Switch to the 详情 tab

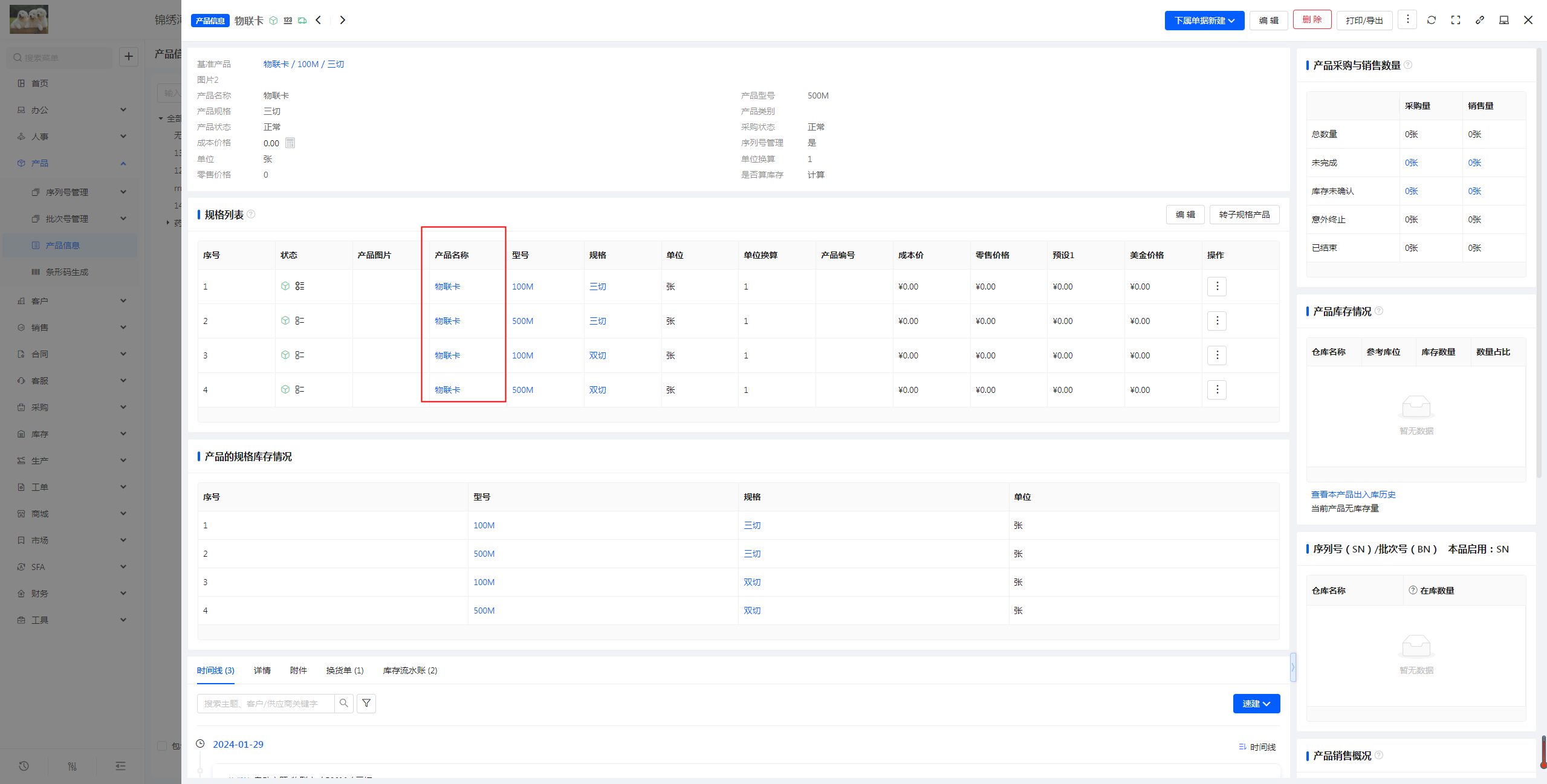pyautogui.click(x=262, y=670)
